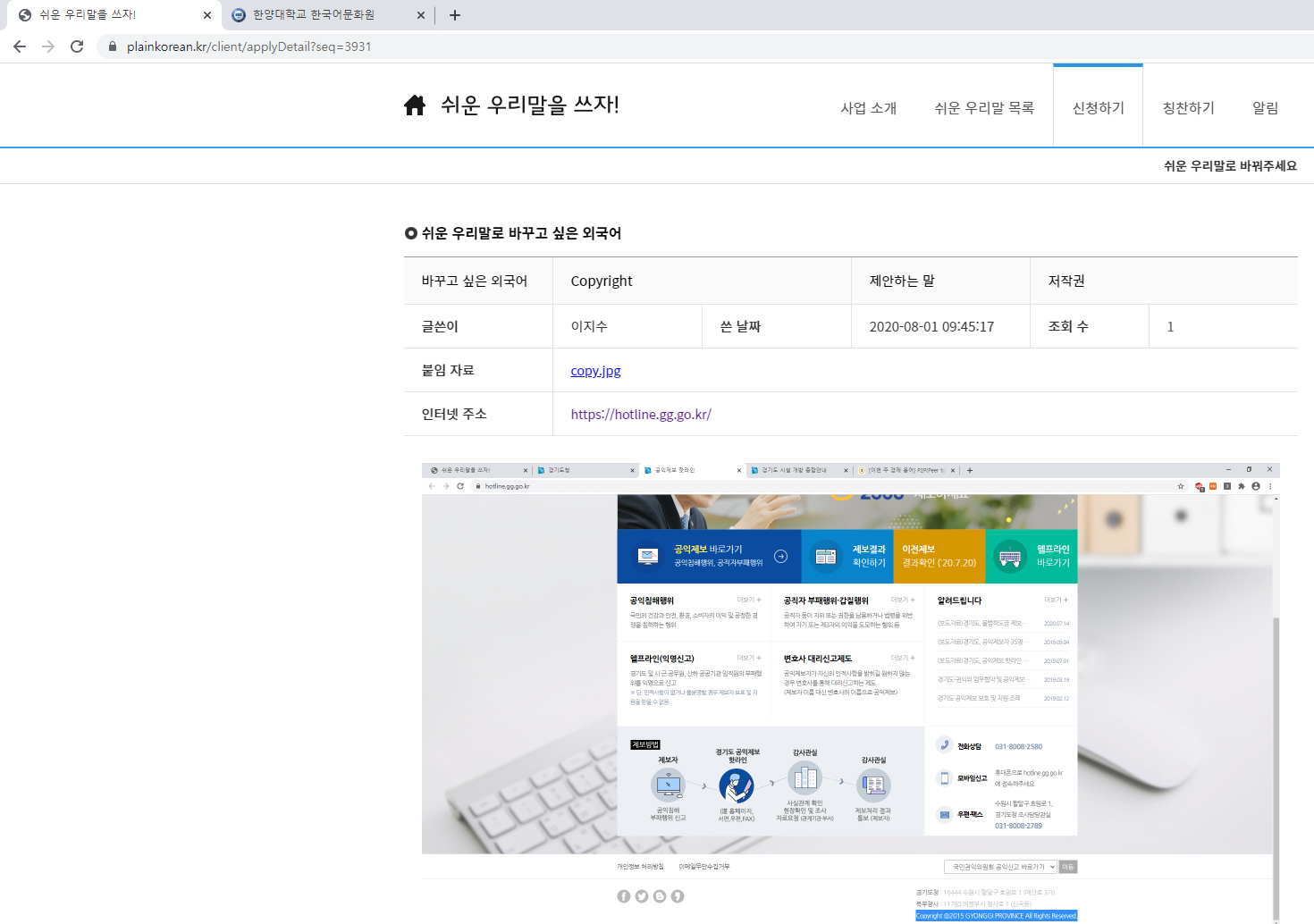Open the 알림 menu
Viewport: 1314px width, 924px height.
pos(1265,108)
